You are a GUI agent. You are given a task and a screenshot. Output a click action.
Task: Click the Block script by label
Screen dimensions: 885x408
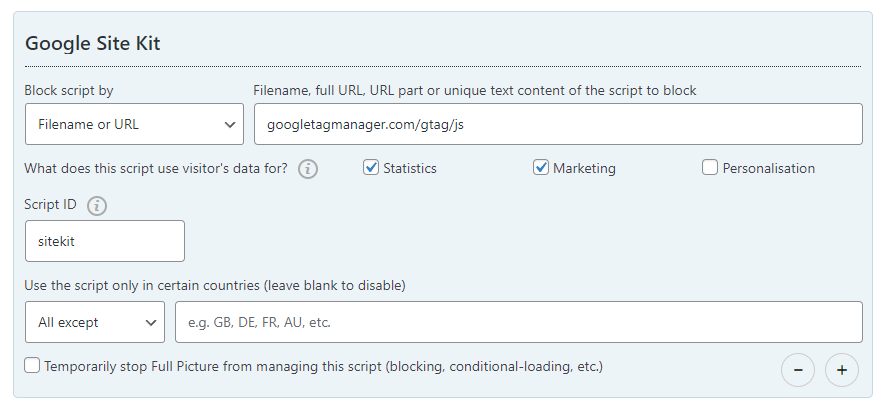[x=69, y=90]
